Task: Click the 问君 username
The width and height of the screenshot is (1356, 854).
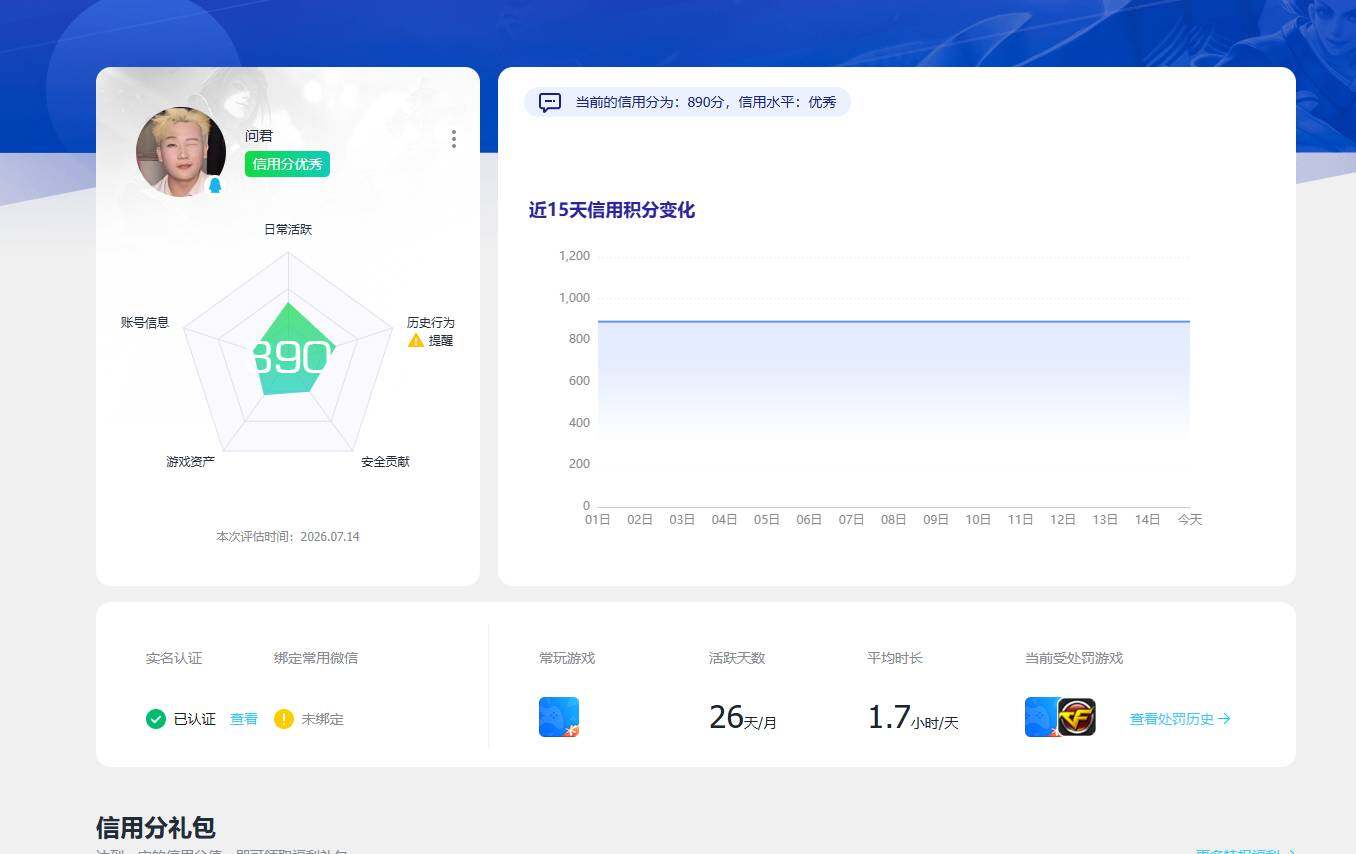Action: (259, 136)
